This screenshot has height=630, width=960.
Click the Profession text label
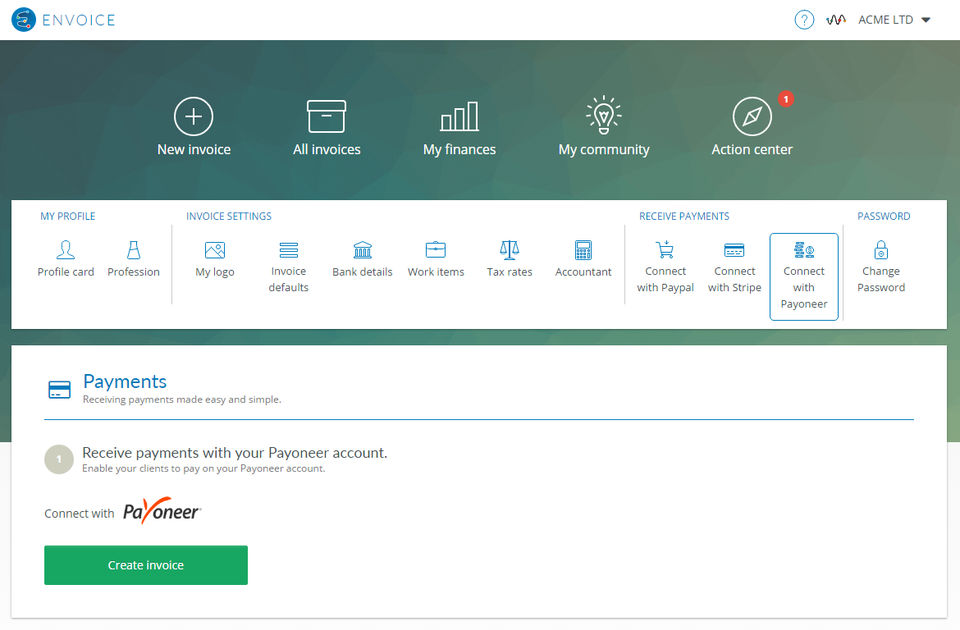[x=133, y=272]
